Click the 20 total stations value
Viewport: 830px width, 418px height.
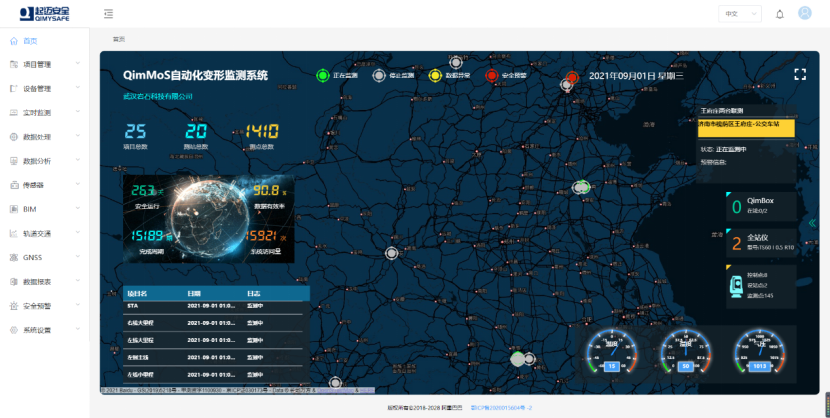[196, 131]
